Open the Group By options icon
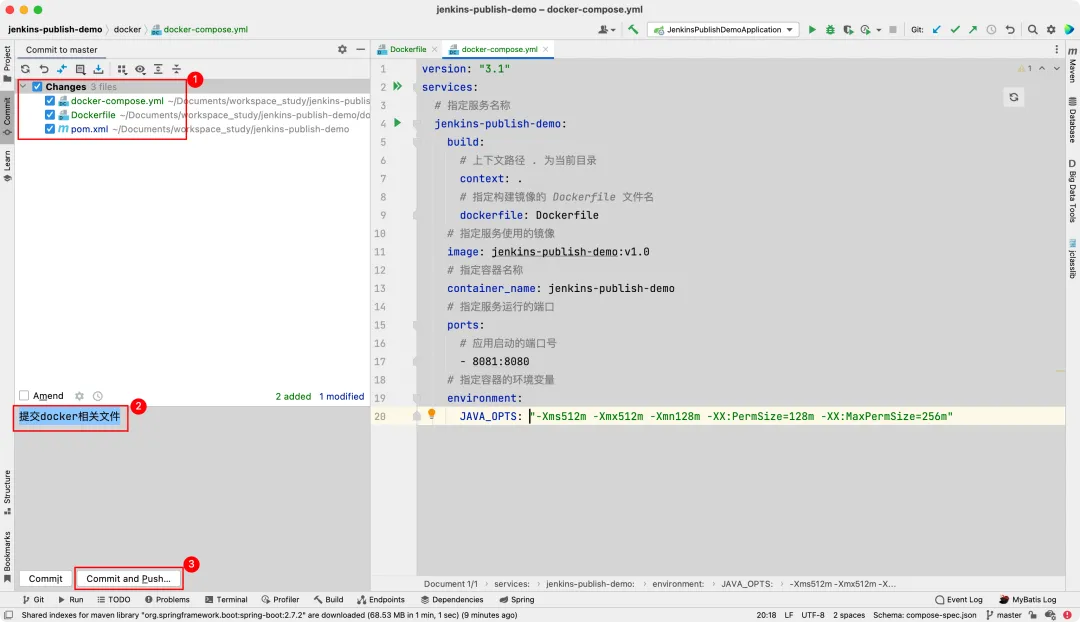Viewport: 1080px width, 622px height. point(122,69)
